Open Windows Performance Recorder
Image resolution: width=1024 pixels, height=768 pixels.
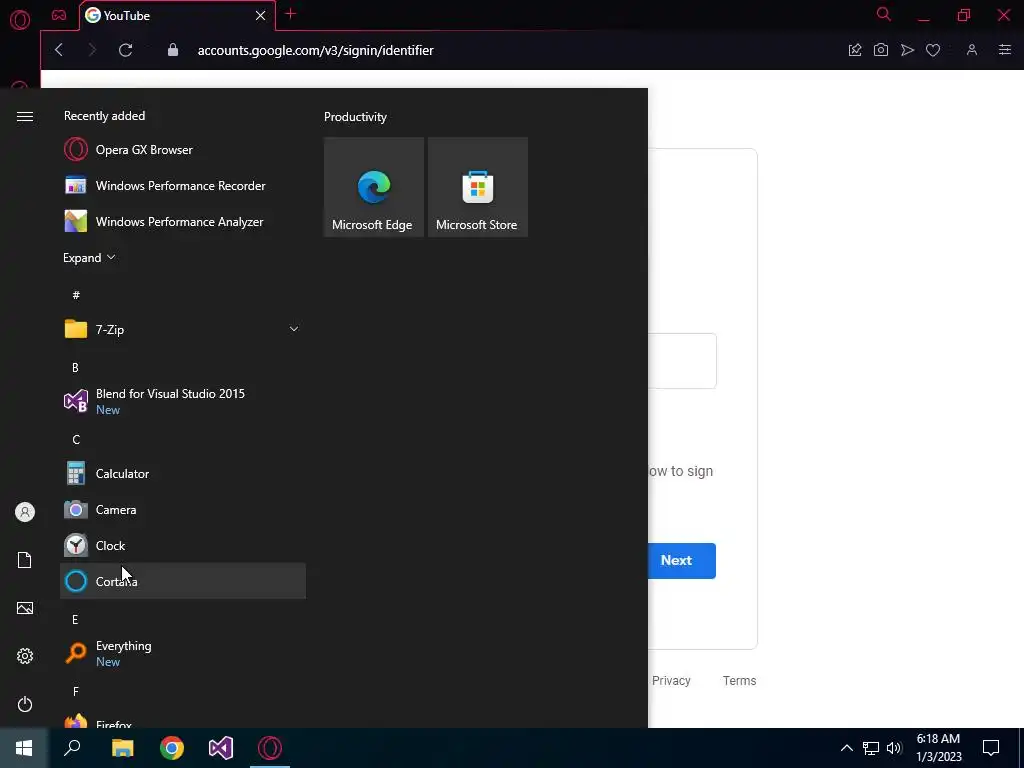click(183, 185)
